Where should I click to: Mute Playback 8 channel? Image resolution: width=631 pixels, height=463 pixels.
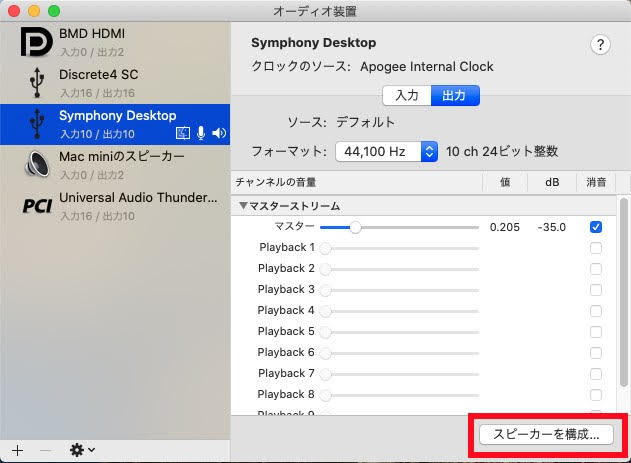point(596,395)
